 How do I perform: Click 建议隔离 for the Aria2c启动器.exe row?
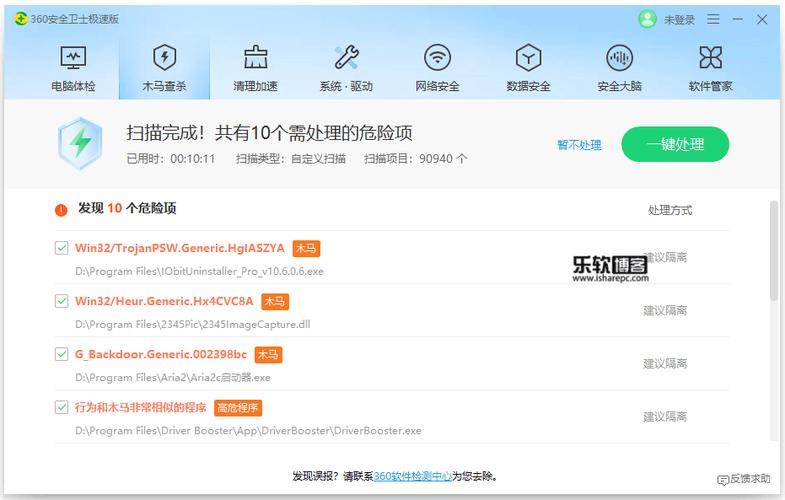[665, 363]
